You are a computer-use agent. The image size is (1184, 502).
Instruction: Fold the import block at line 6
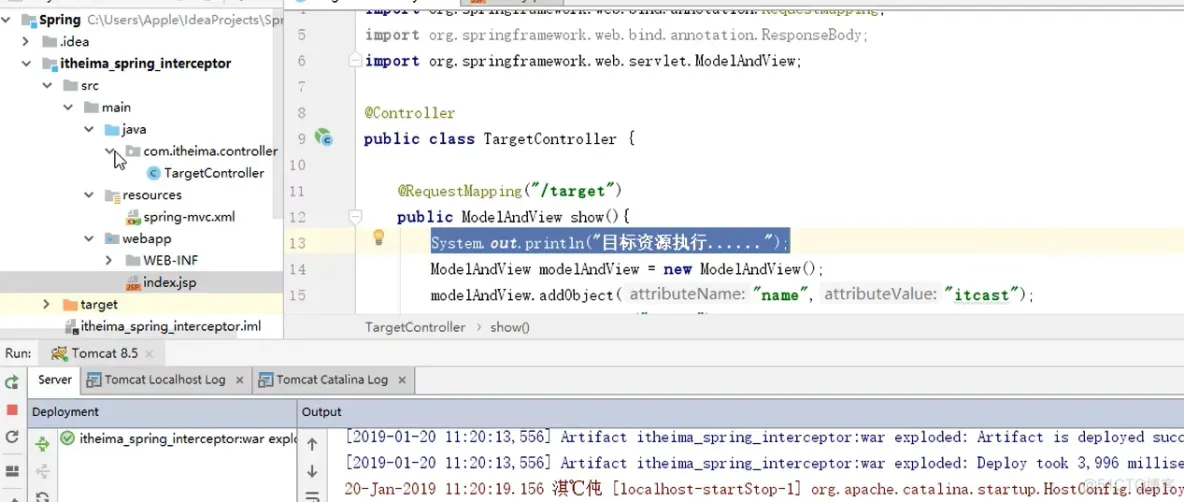pyautogui.click(x=355, y=60)
